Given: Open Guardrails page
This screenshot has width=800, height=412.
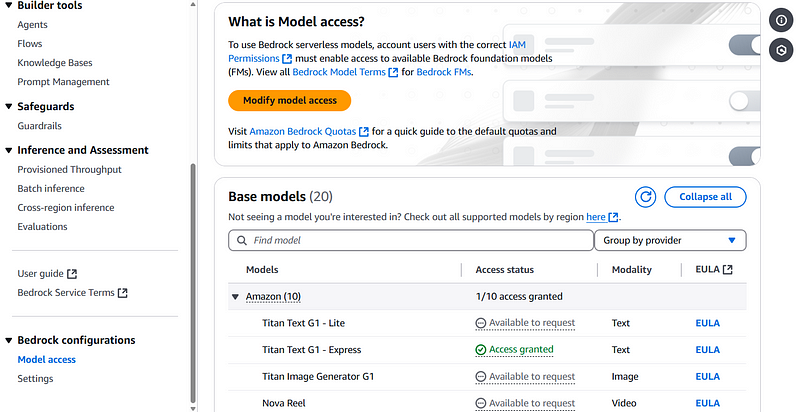Looking at the screenshot, I should (39, 126).
